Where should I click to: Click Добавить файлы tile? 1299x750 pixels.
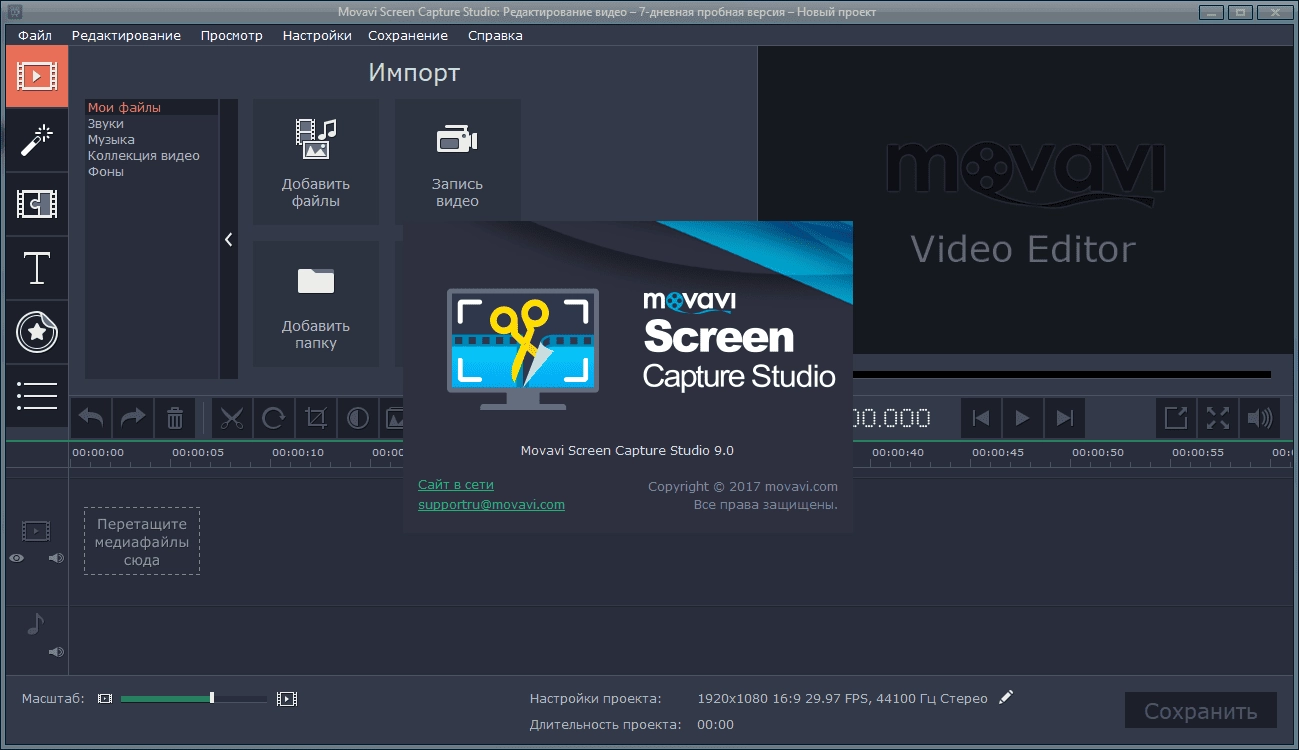tap(316, 162)
